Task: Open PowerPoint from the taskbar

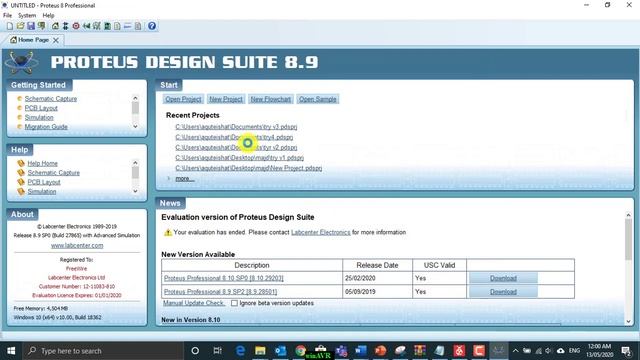Action: (380, 351)
